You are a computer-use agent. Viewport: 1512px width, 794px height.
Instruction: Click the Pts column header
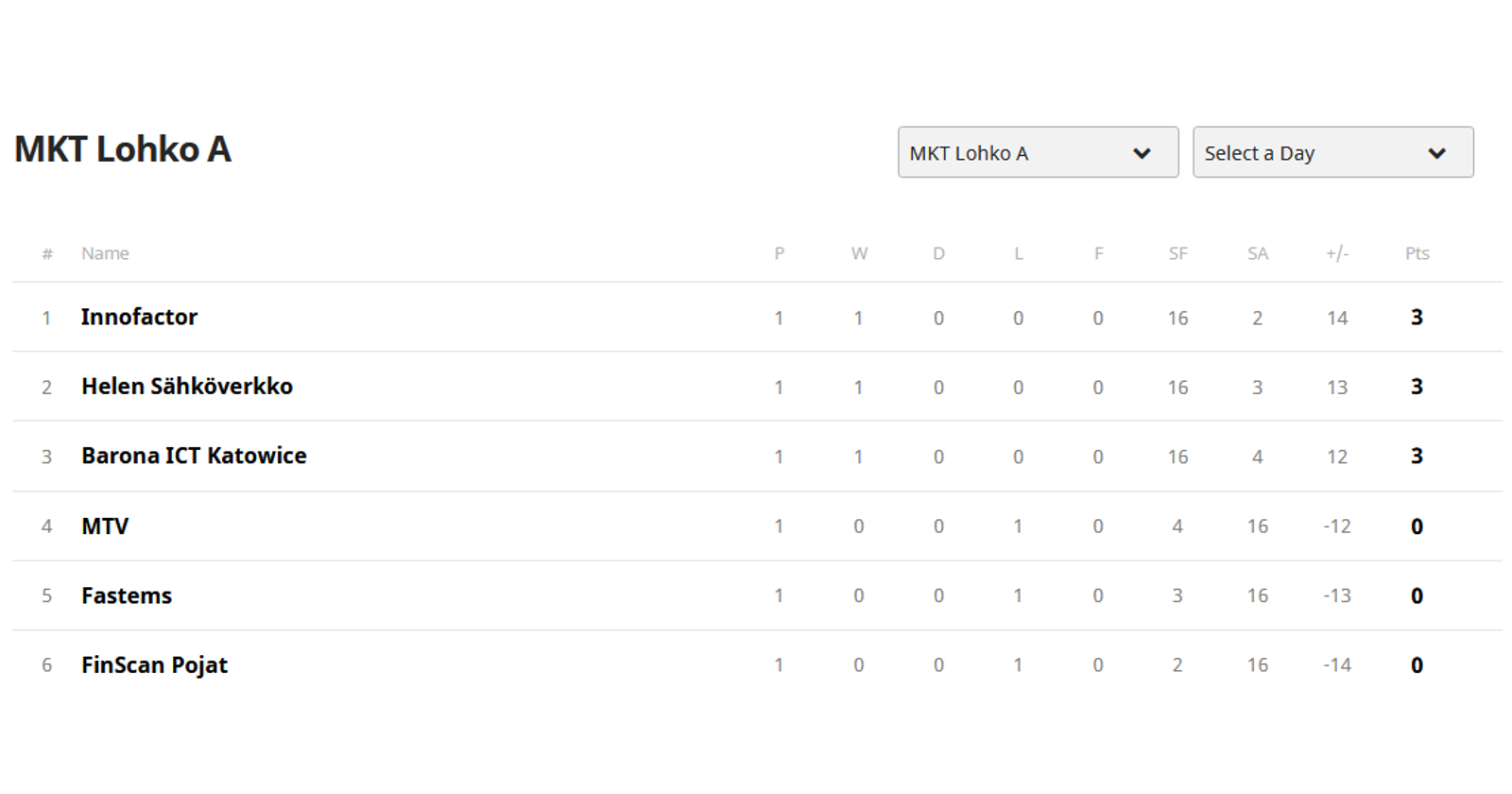(x=1417, y=253)
